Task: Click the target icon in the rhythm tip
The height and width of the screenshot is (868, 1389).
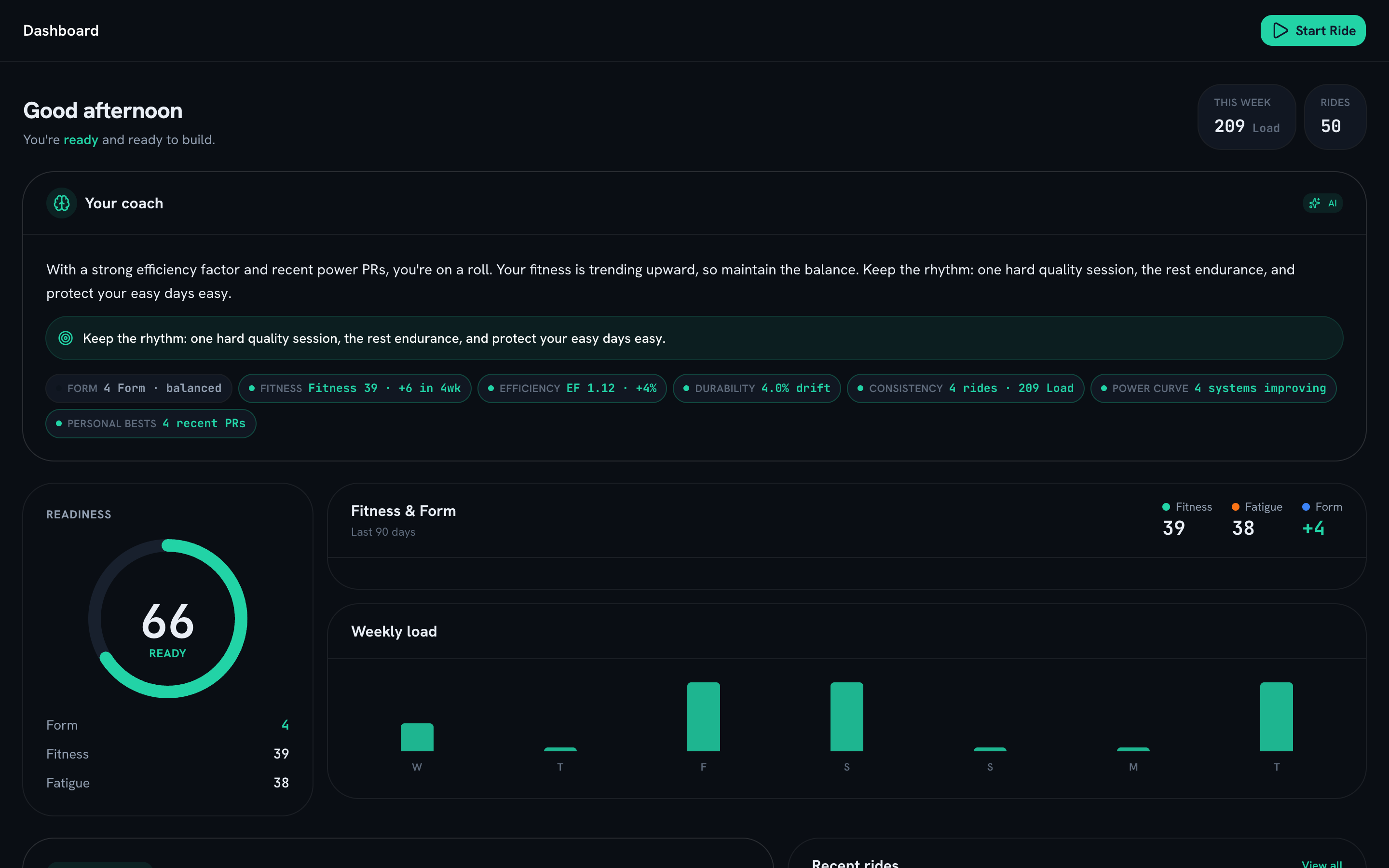Action: (x=66, y=338)
